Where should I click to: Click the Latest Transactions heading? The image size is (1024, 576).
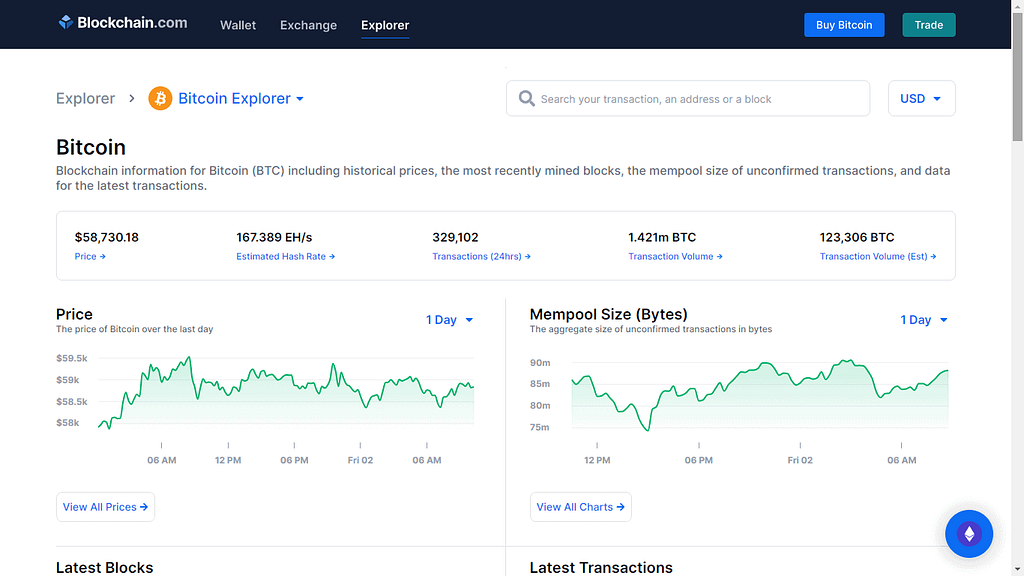point(601,568)
